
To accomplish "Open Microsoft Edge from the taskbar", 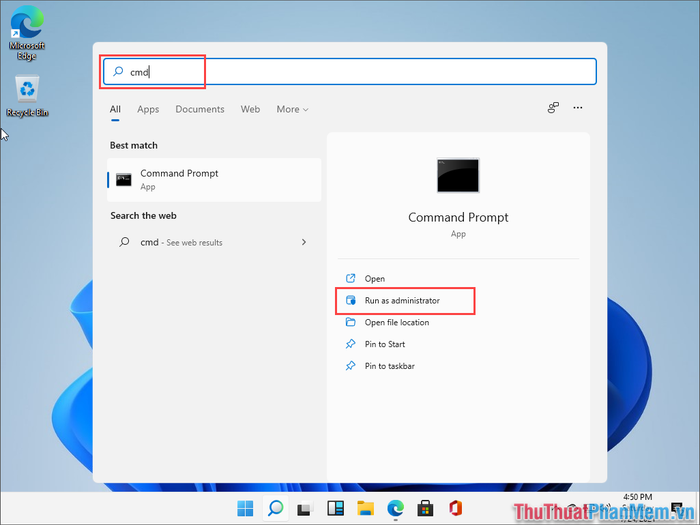I will (395, 508).
